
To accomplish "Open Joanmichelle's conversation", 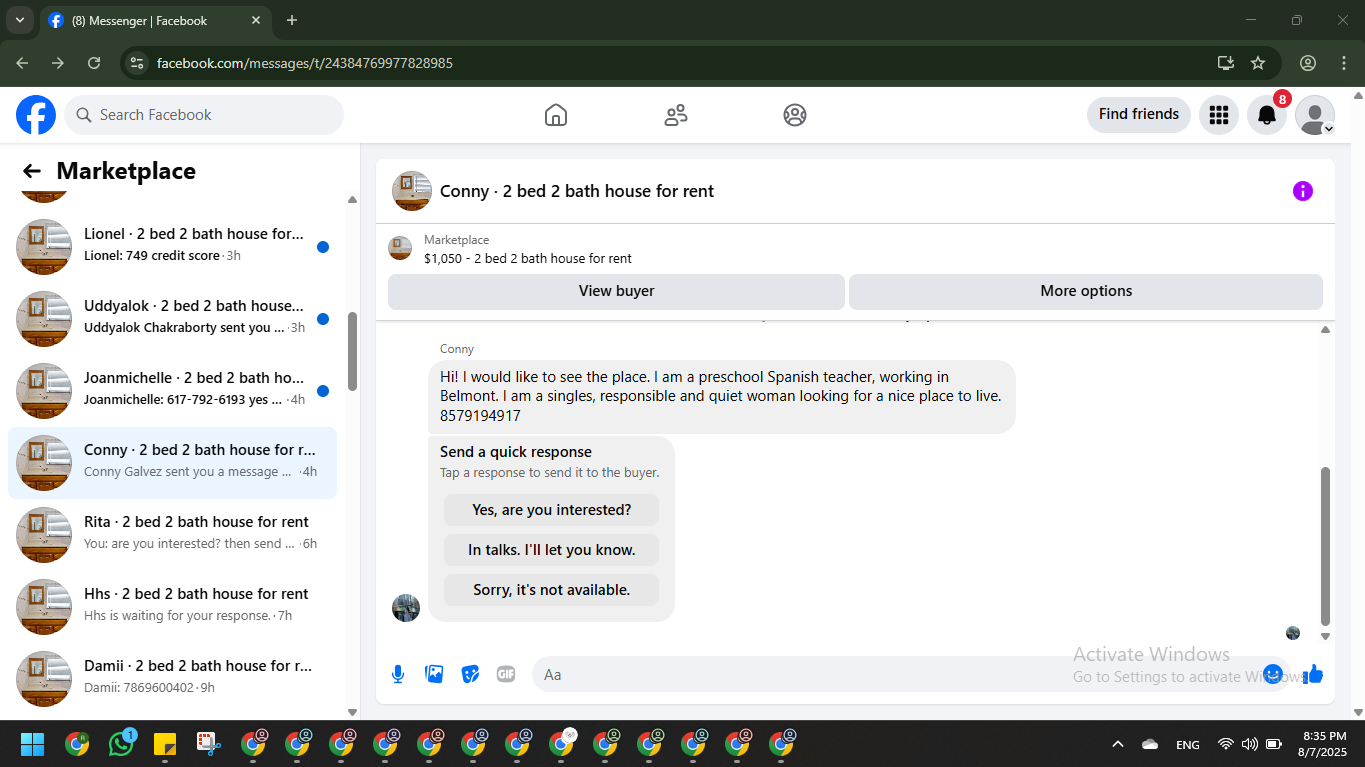I will 172,390.
